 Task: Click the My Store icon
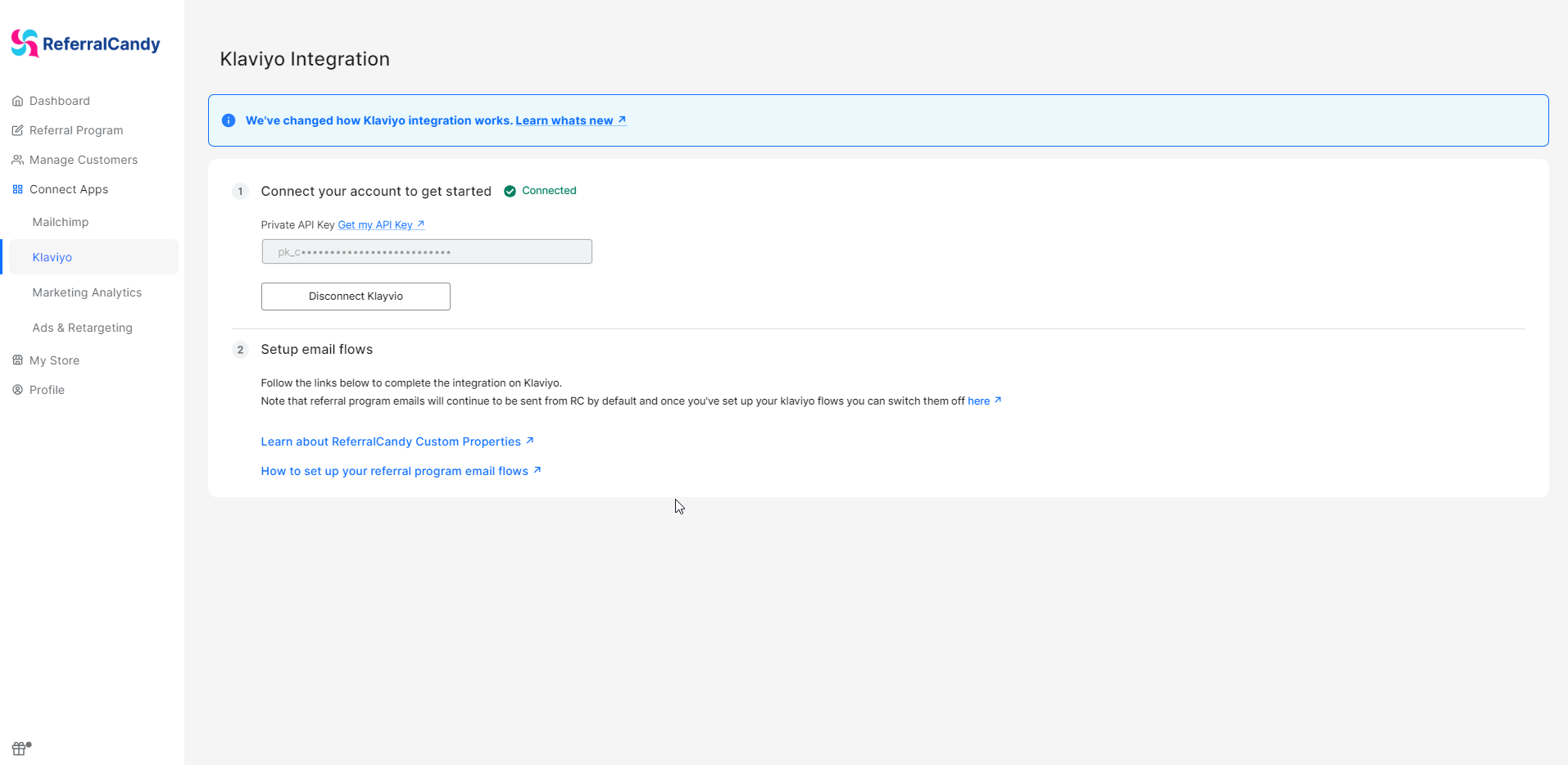(17, 360)
